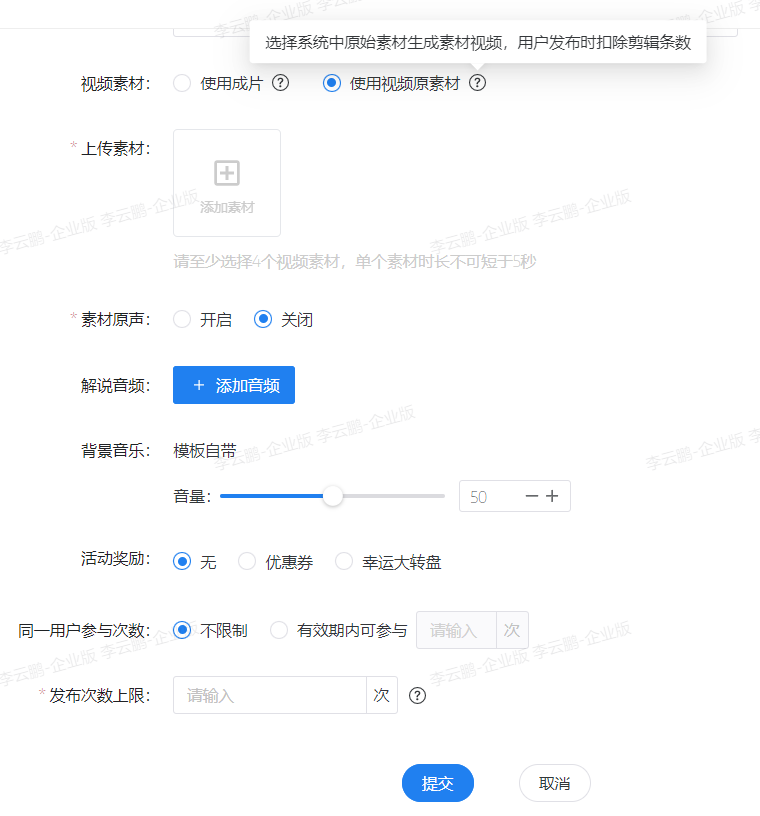Screen dimensions: 760x816
Task: Cancel the form with 取消
Action: pyautogui.click(x=555, y=783)
